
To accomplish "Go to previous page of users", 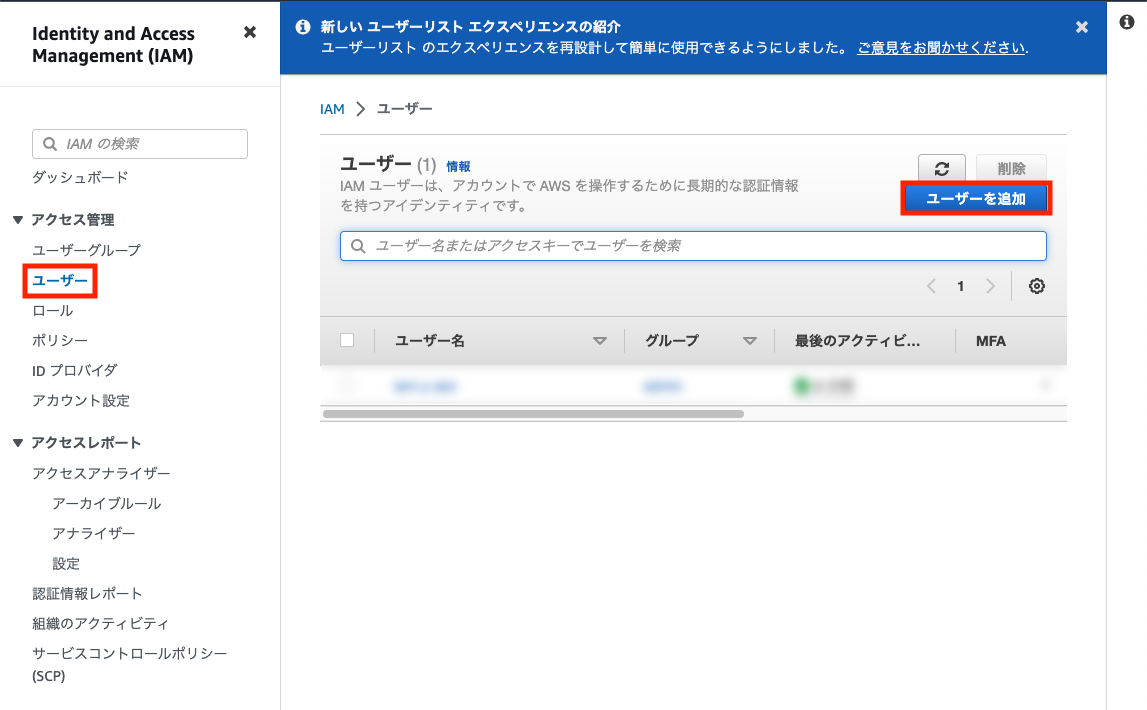I will [x=931, y=286].
